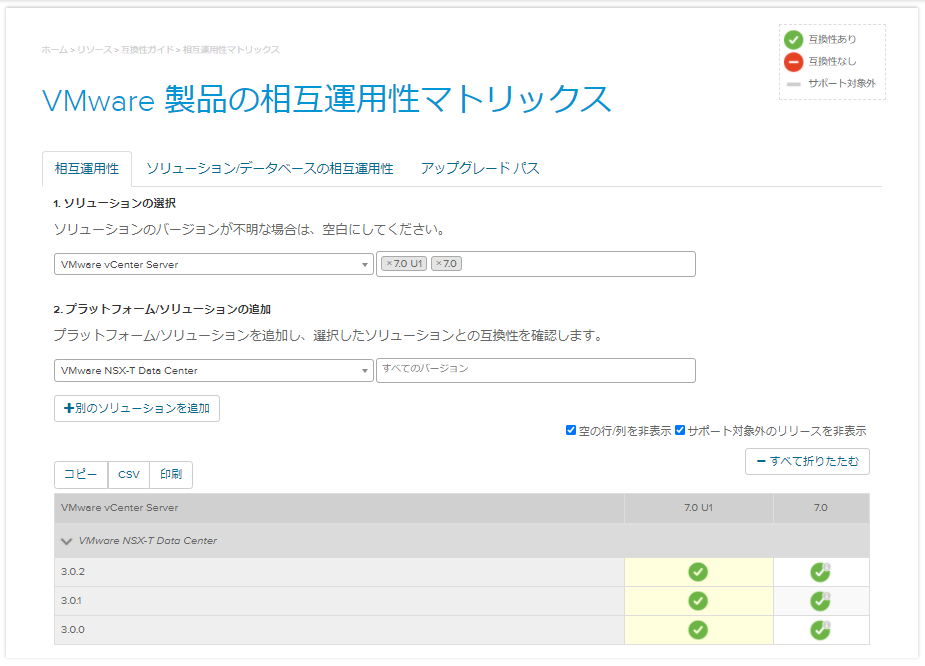925x666 pixels.
Task: Toggle 空の行/列を非表示 checkbox
Action: pyautogui.click(x=570, y=430)
